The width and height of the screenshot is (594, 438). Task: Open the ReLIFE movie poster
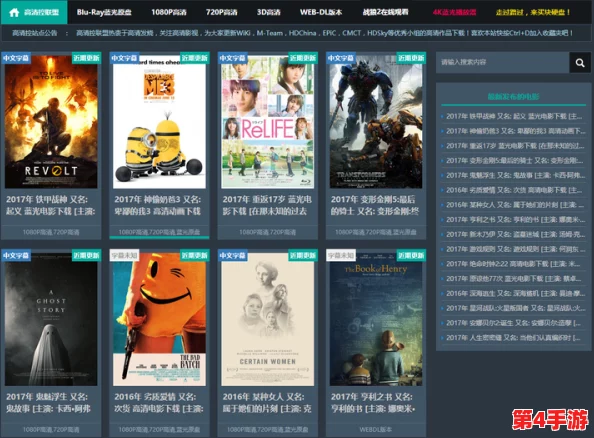pyautogui.click(x=267, y=121)
